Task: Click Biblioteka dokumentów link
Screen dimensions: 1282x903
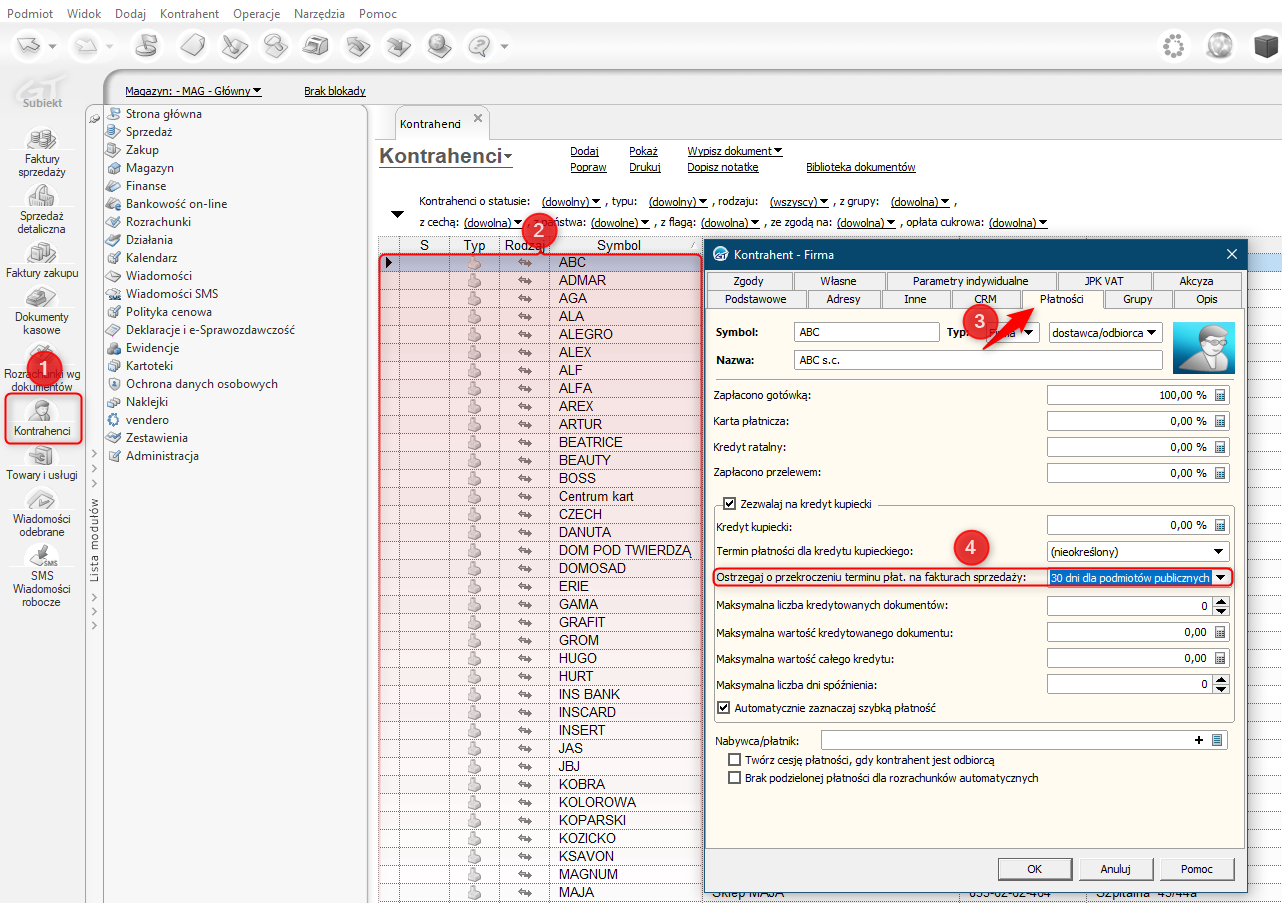Action: click(x=860, y=168)
